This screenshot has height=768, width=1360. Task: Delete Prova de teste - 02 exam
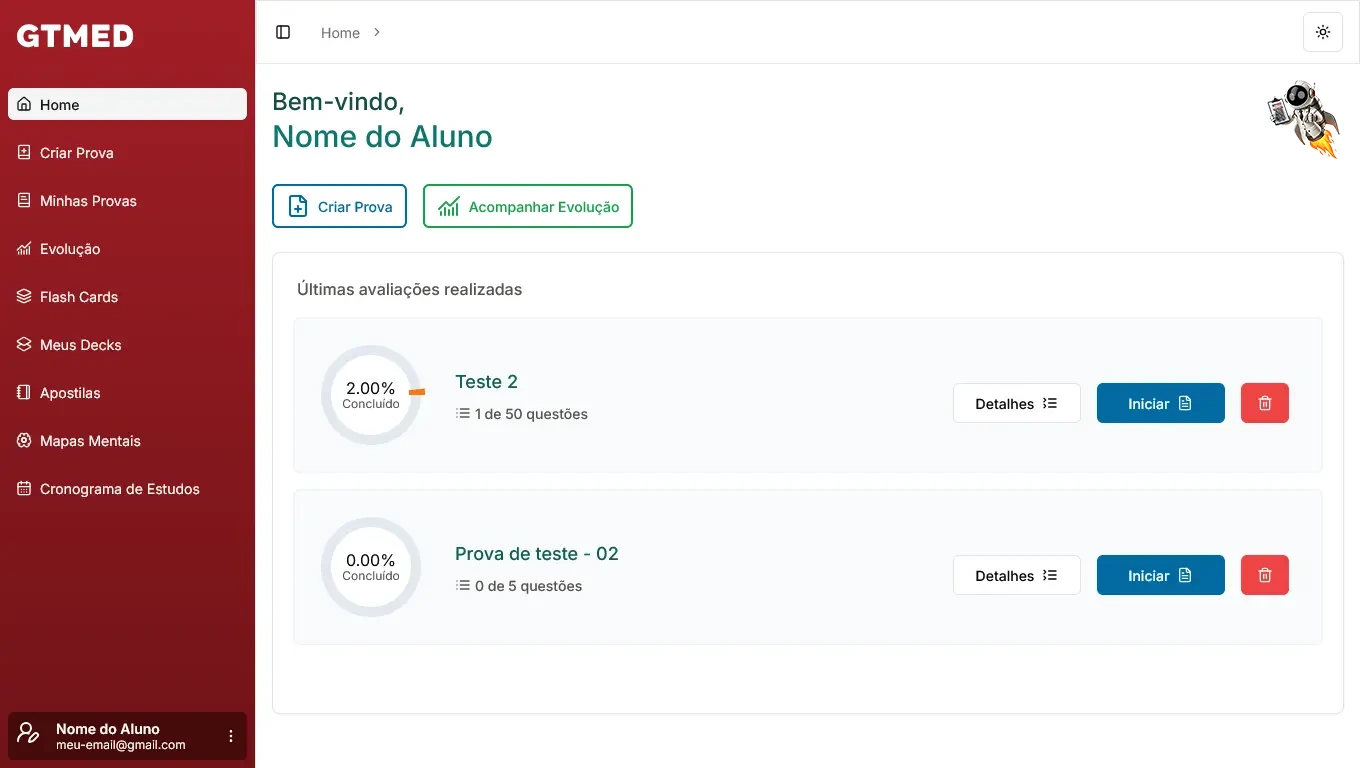[x=1264, y=575]
